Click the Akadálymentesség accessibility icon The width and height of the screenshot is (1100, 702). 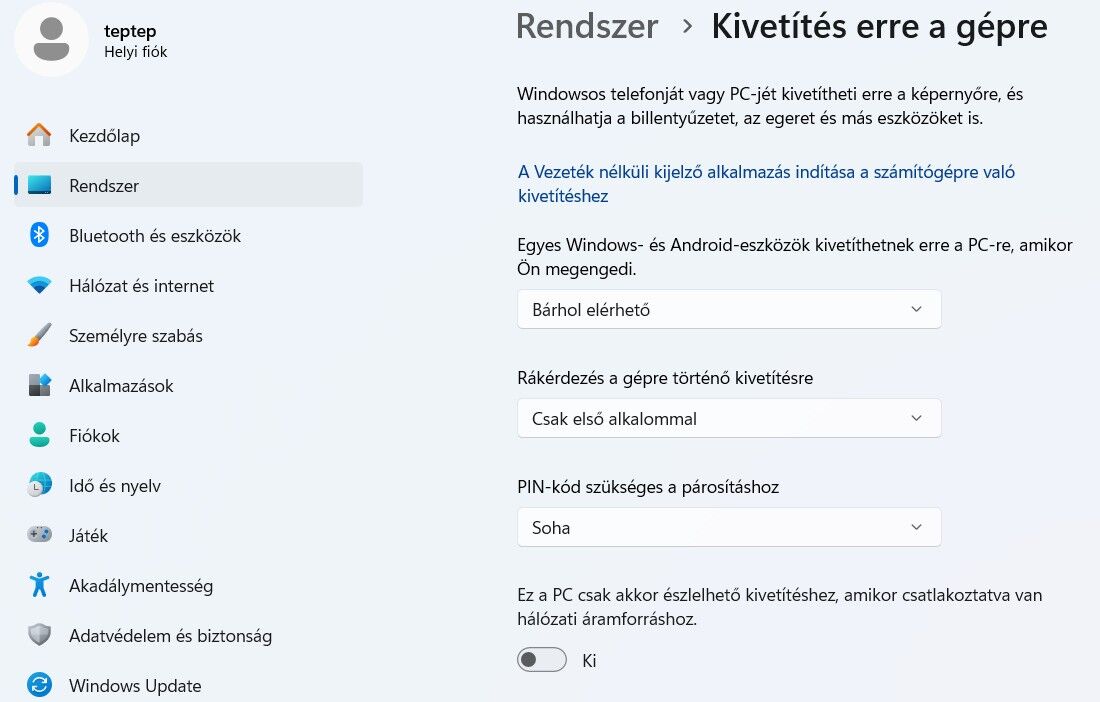click(39, 586)
